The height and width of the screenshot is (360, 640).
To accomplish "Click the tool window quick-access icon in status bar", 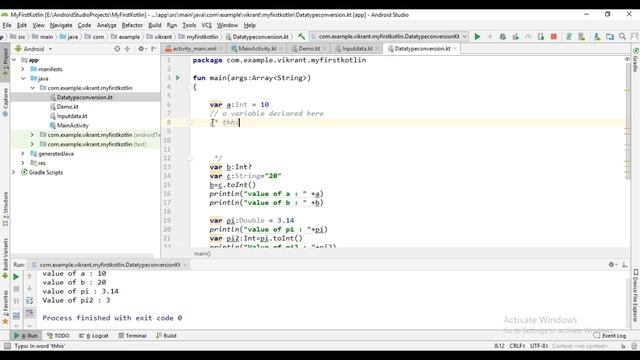I will click(7, 346).
